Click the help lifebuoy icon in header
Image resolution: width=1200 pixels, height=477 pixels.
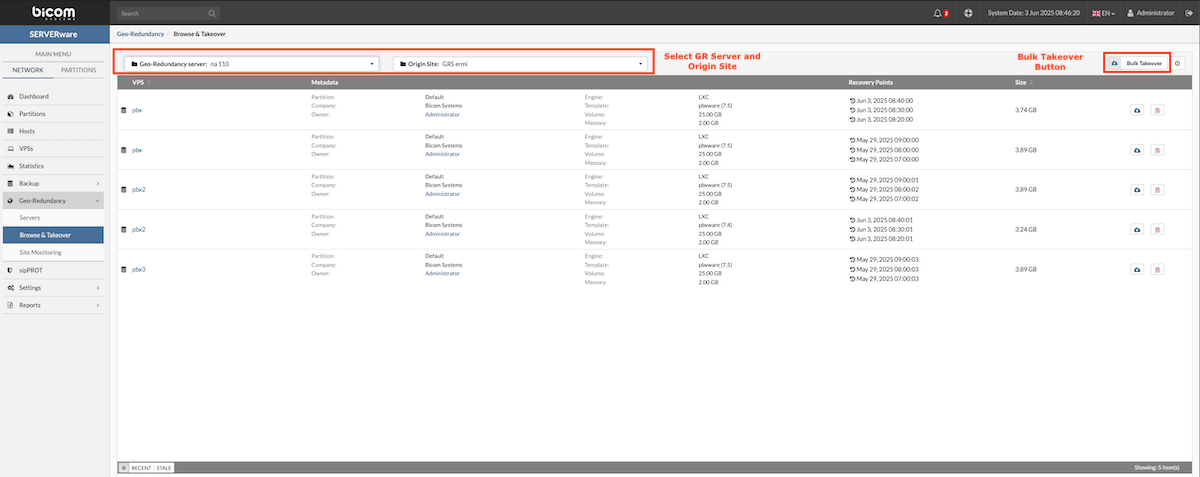[968, 13]
